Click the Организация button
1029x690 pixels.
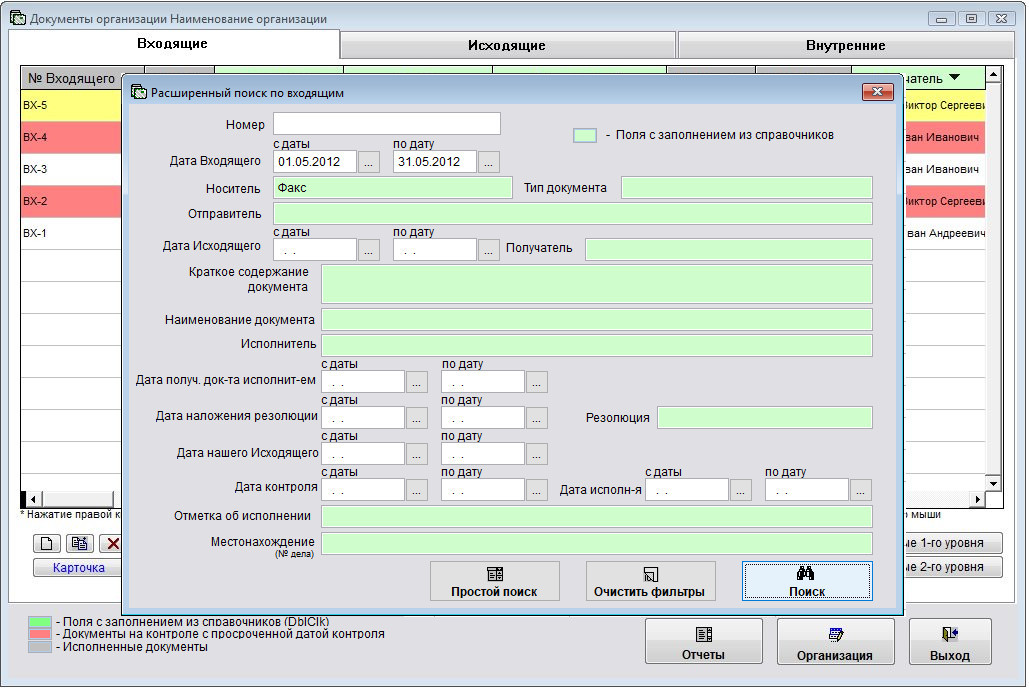[835, 641]
